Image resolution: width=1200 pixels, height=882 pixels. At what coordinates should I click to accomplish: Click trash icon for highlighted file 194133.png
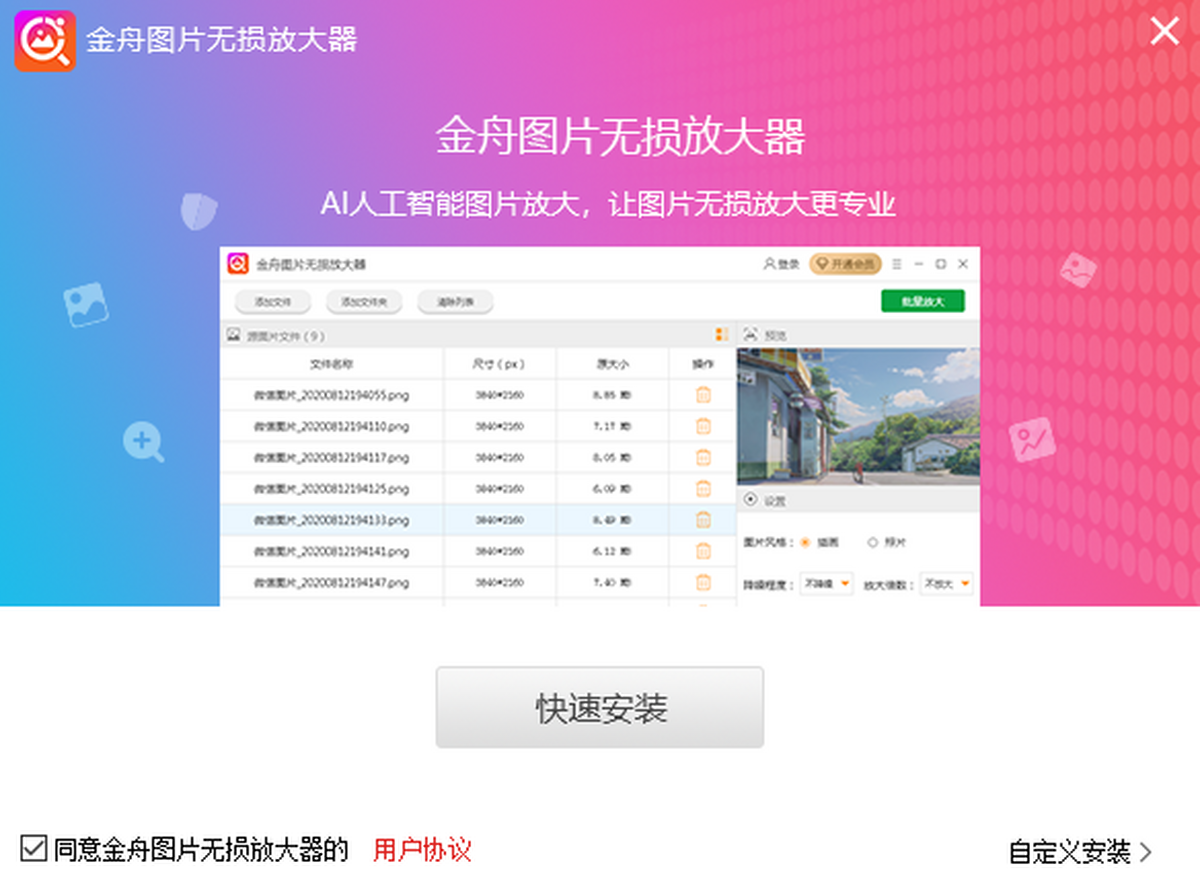(x=703, y=520)
